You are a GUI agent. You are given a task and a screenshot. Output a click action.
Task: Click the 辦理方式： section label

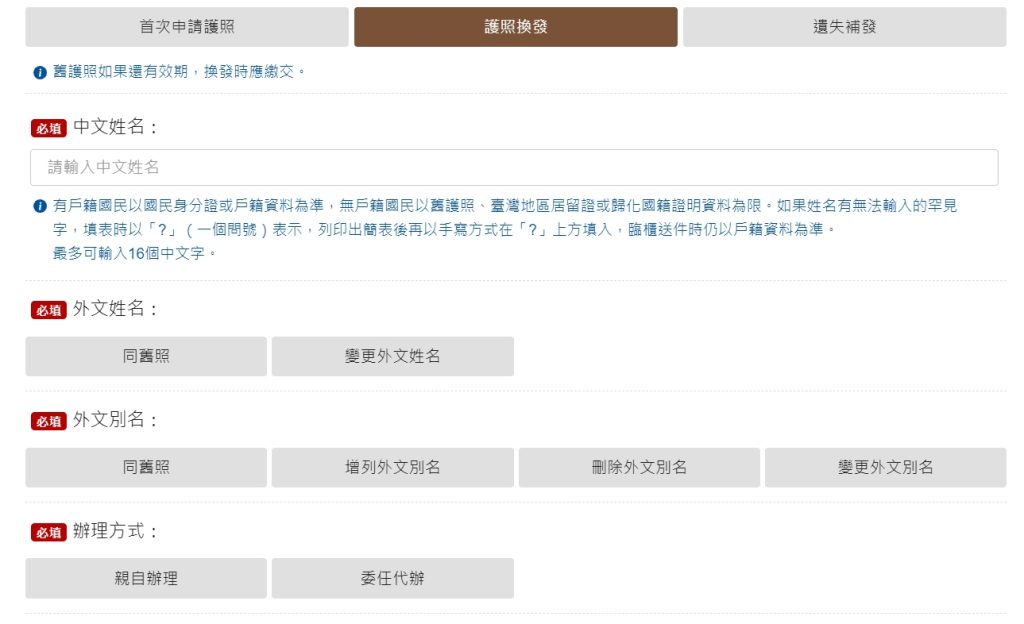(x=116, y=531)
